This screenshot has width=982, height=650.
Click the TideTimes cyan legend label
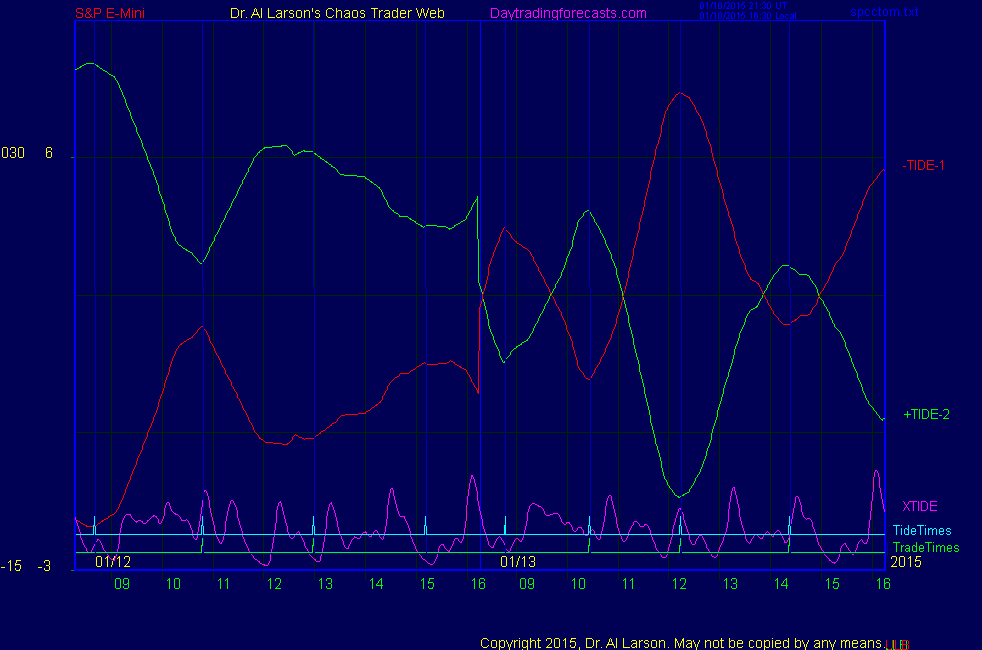[922, 531]
